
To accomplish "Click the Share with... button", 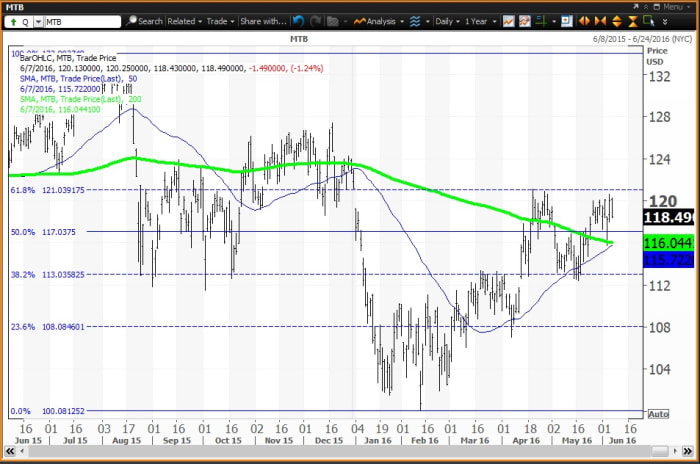I will (x=264, y=21).
